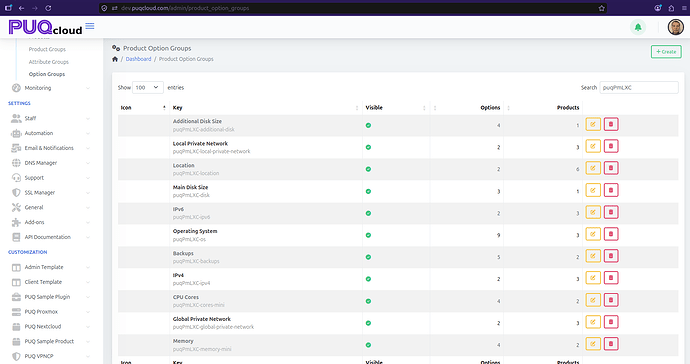This screenshot has width=690, height=364.
Task: Open Admin Template menu item
Action: 51,267
